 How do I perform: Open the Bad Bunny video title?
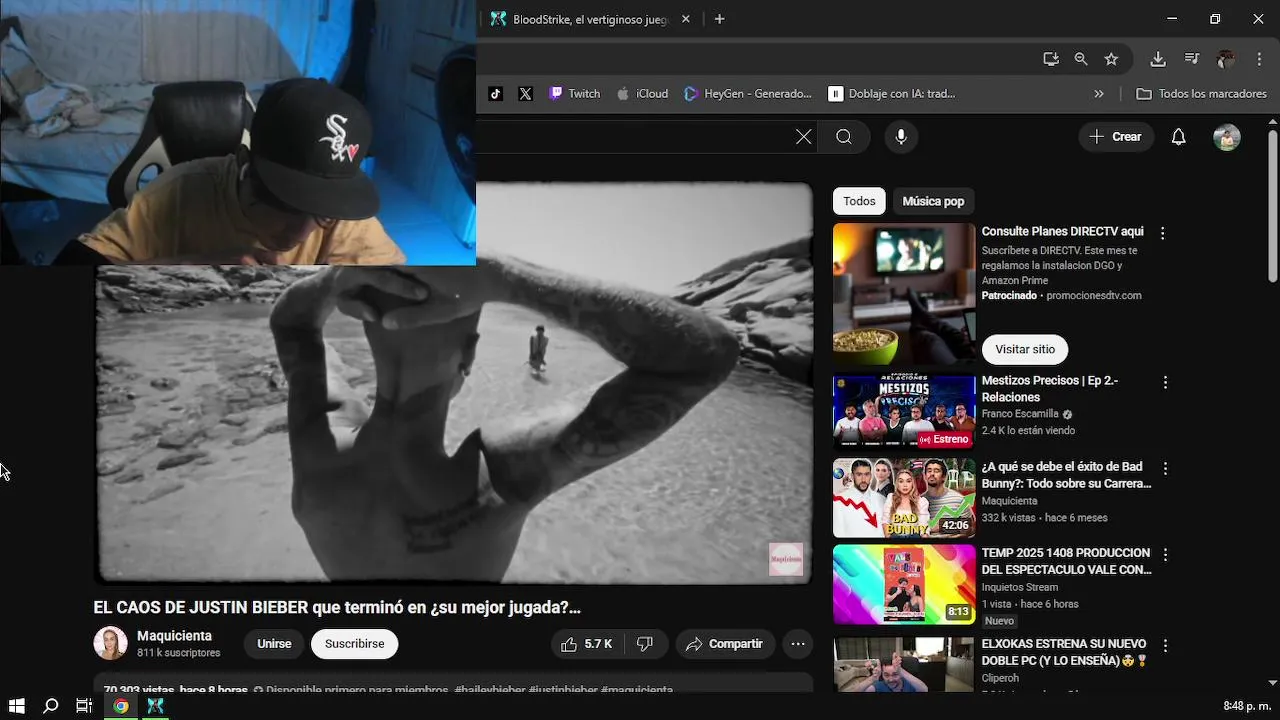pos(1066,475)
